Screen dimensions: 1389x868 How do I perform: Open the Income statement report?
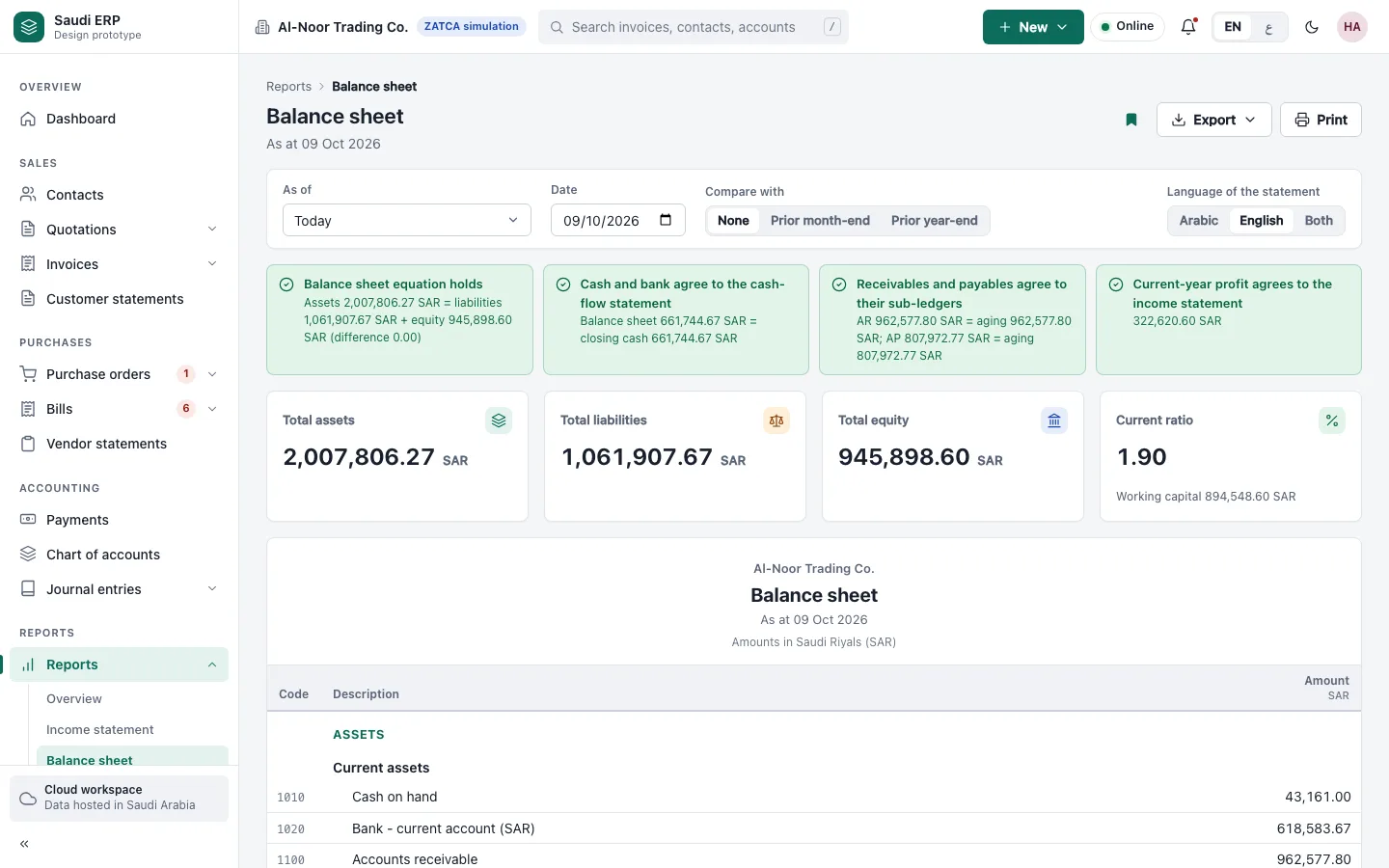pos(132,730)
